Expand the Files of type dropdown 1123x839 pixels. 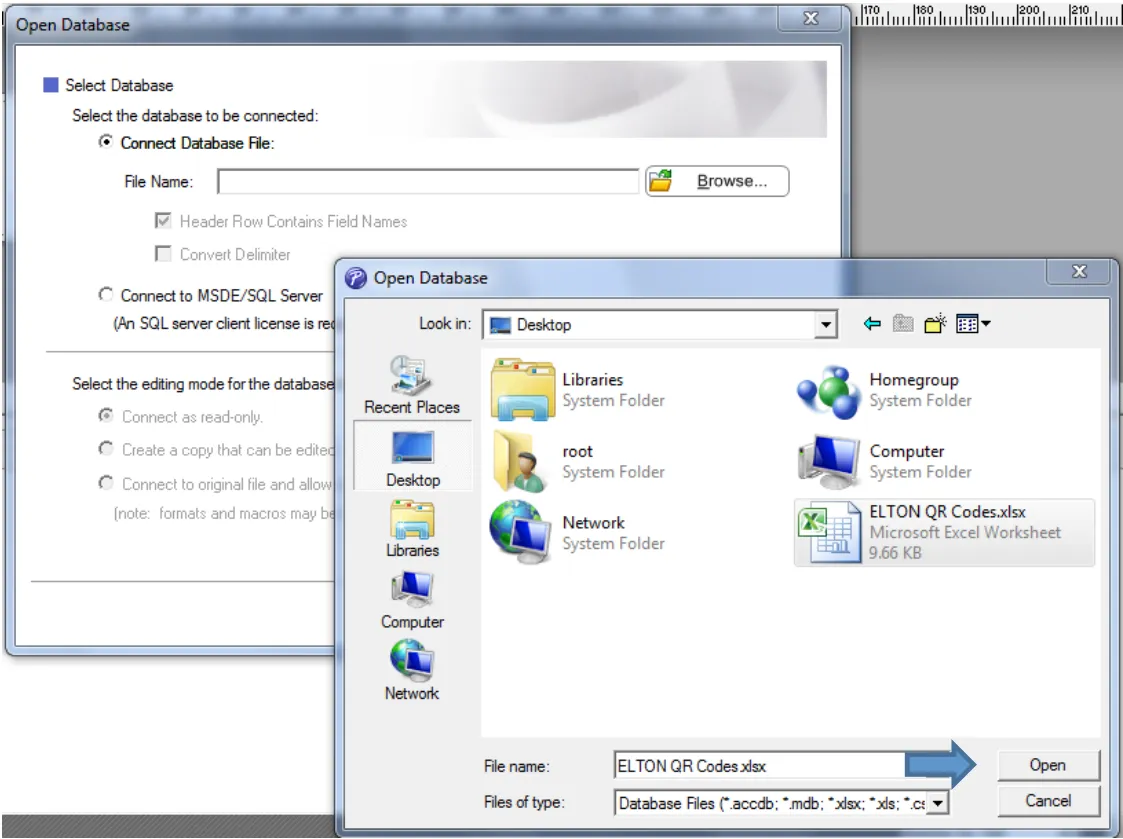(x=937, y=802)
